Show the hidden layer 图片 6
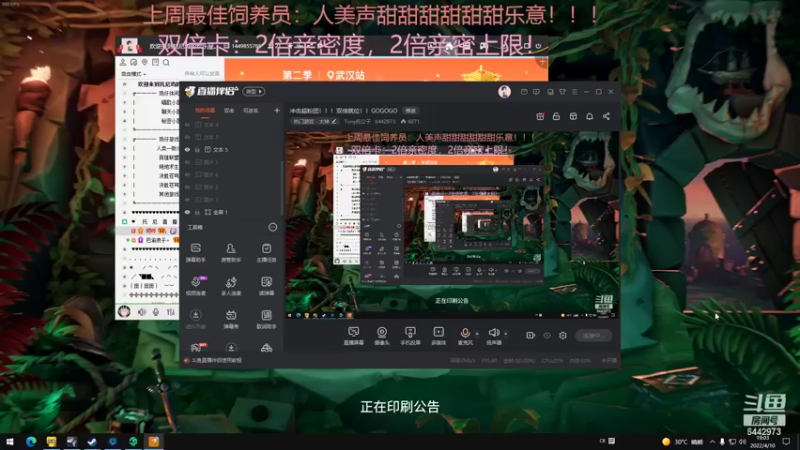The height and width of the screenshot is (450, 800). click(x=187, y=174)
